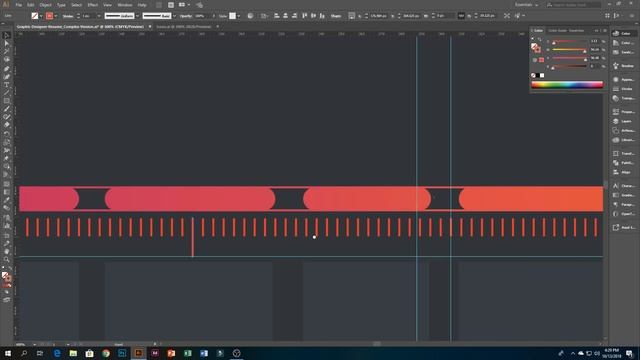Switch to the second document tab
The height and width of the screenshot is (360, 640).
pos(184,27)
